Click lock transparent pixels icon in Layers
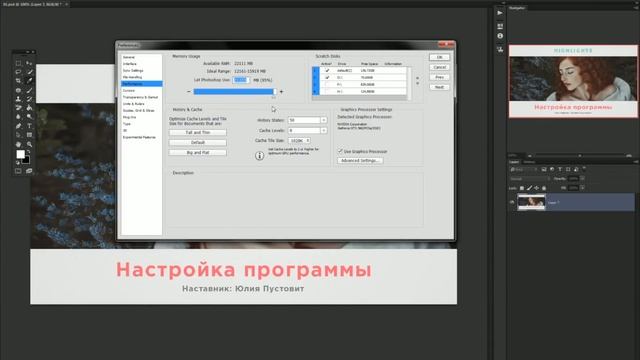640x360 pixels. coord(522,188)
